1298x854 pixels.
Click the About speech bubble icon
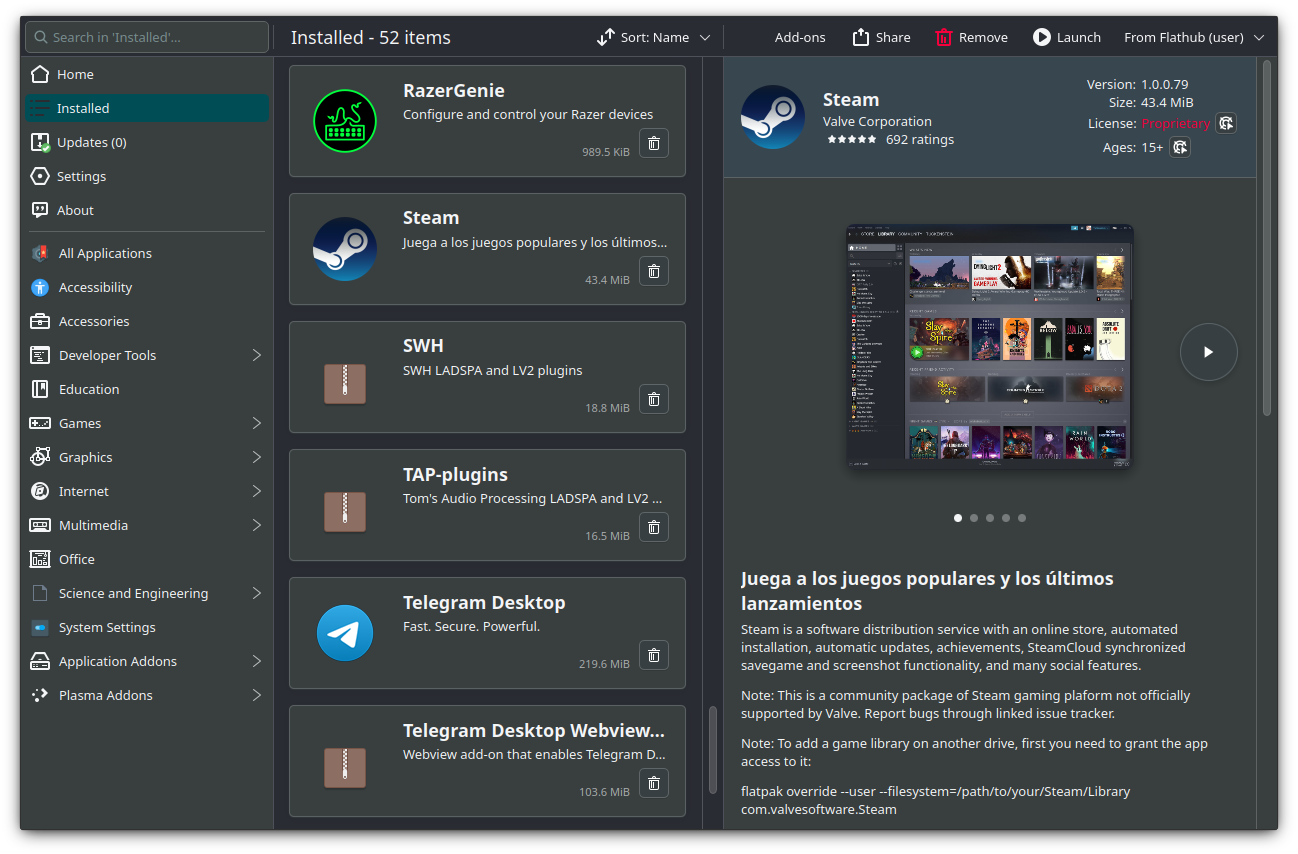click(40, 210)
